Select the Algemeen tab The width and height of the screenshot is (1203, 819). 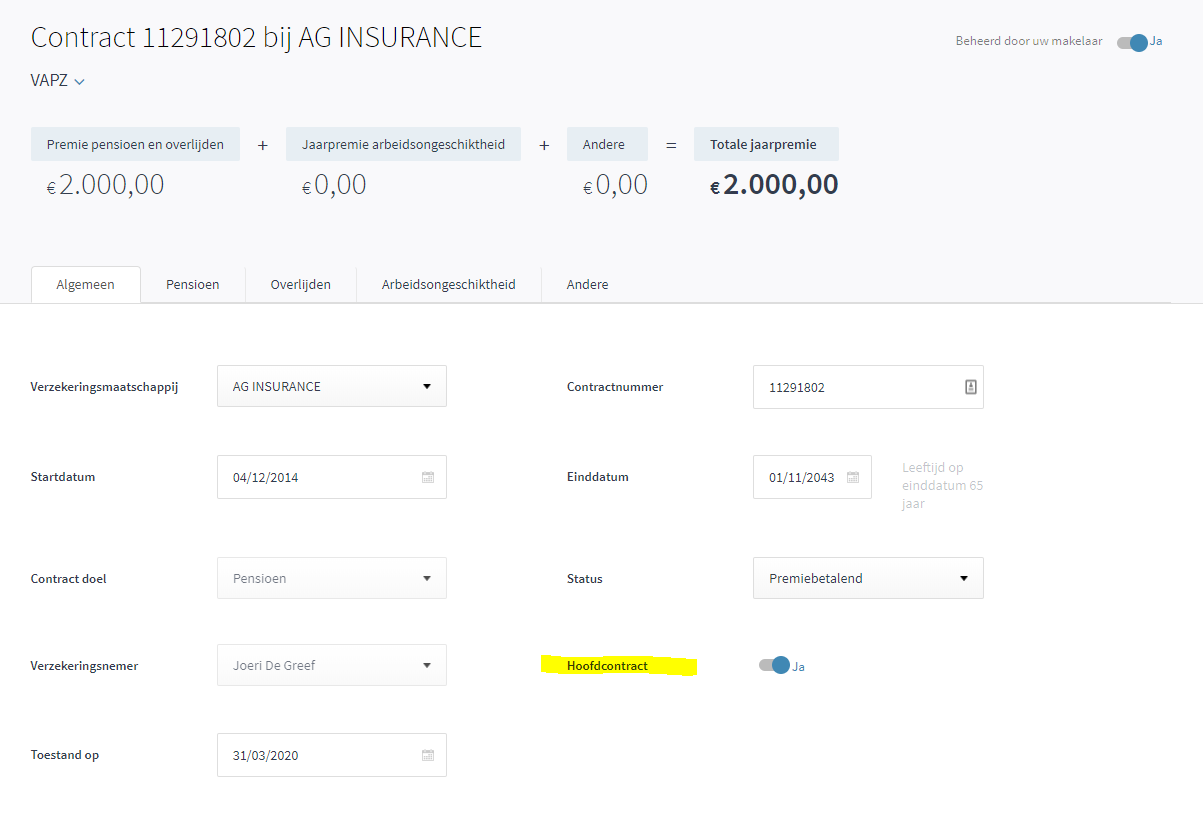point(85,285)
